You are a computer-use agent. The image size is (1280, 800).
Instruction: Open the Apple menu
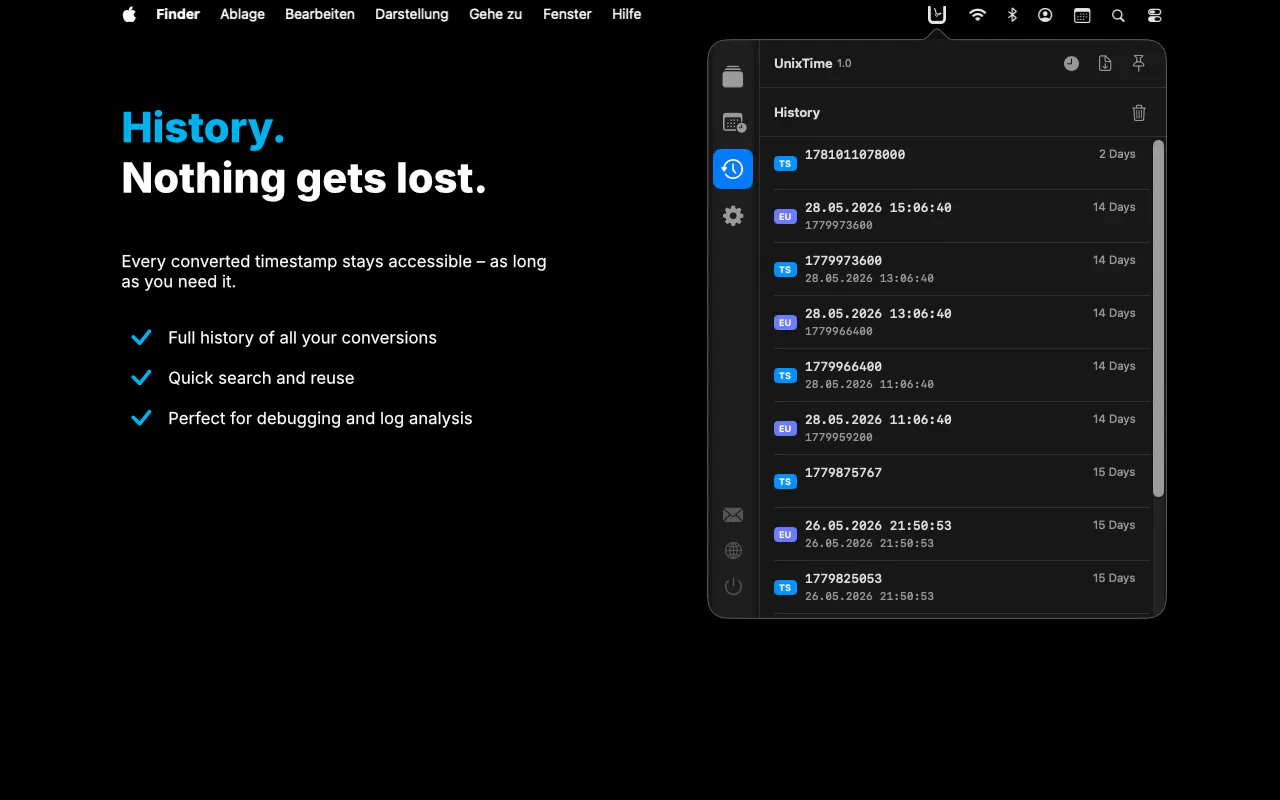coord(129,14)
